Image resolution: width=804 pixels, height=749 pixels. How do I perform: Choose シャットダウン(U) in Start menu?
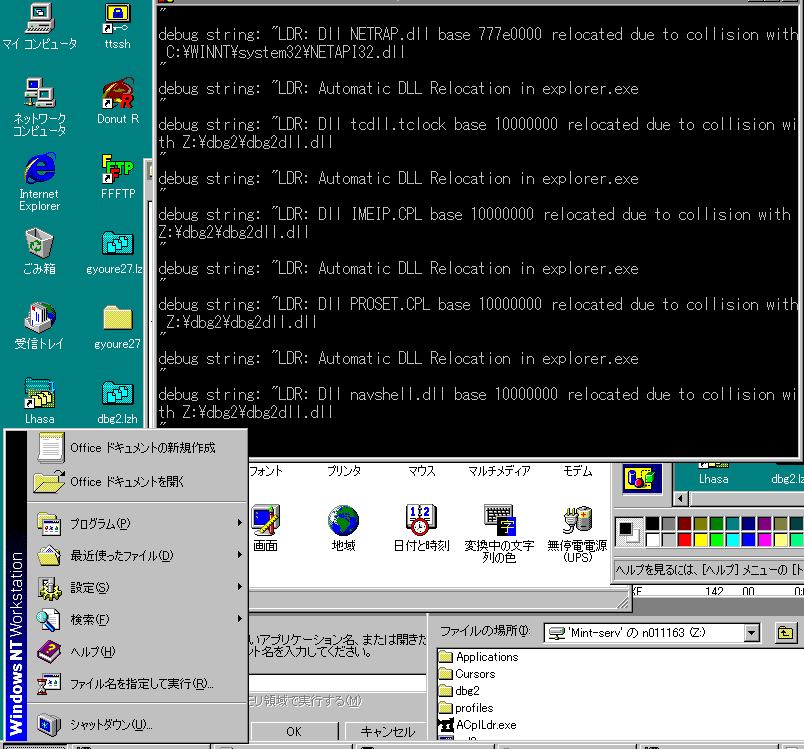tap(137, 724)
